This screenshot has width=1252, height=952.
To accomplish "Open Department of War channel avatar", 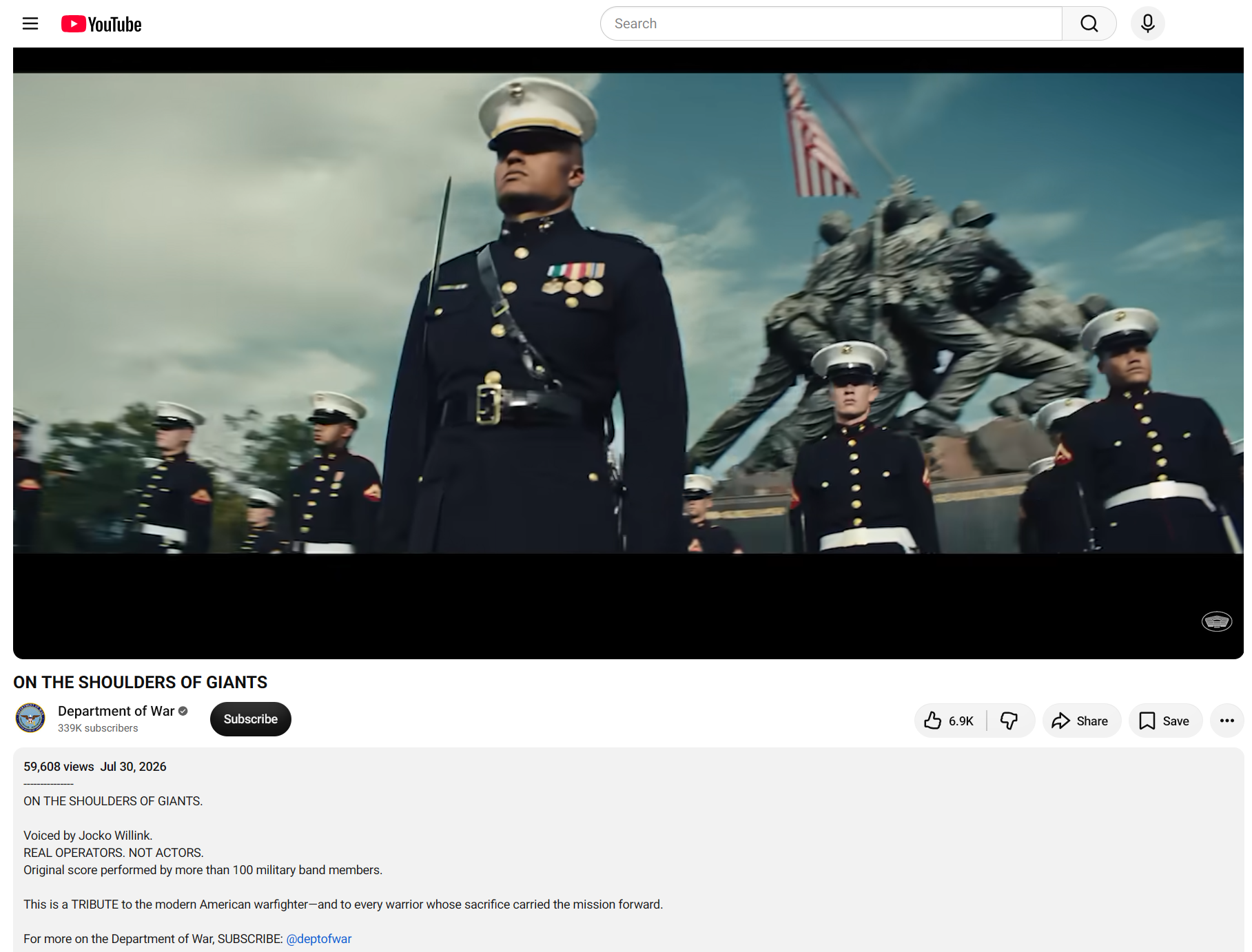I will 30,718.
